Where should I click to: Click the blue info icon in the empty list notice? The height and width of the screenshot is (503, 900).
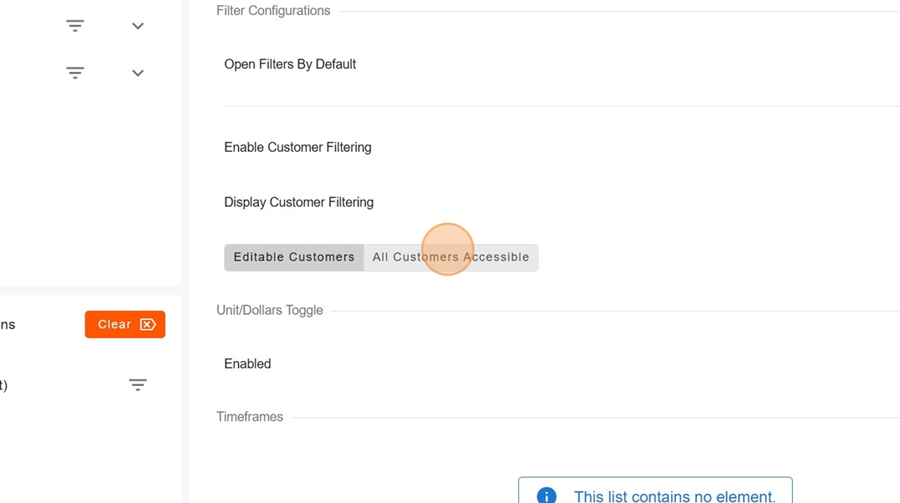click(546, 496)
